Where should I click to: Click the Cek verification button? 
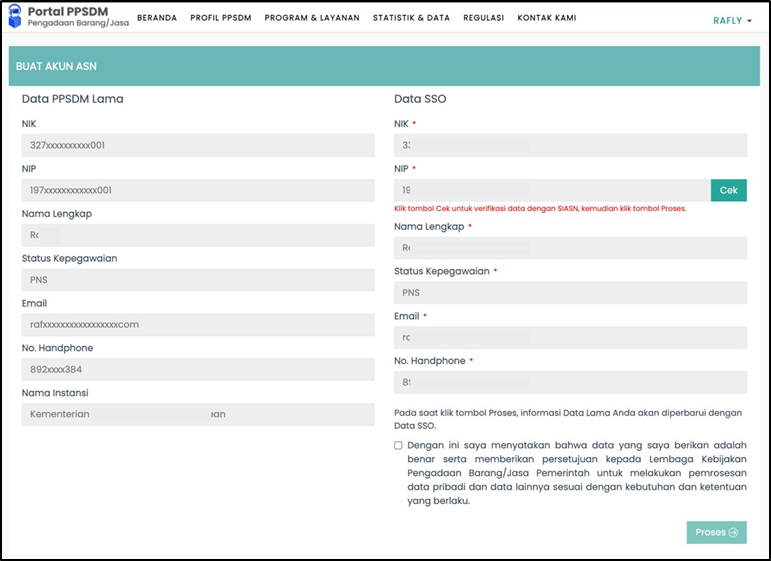(728, 190)
